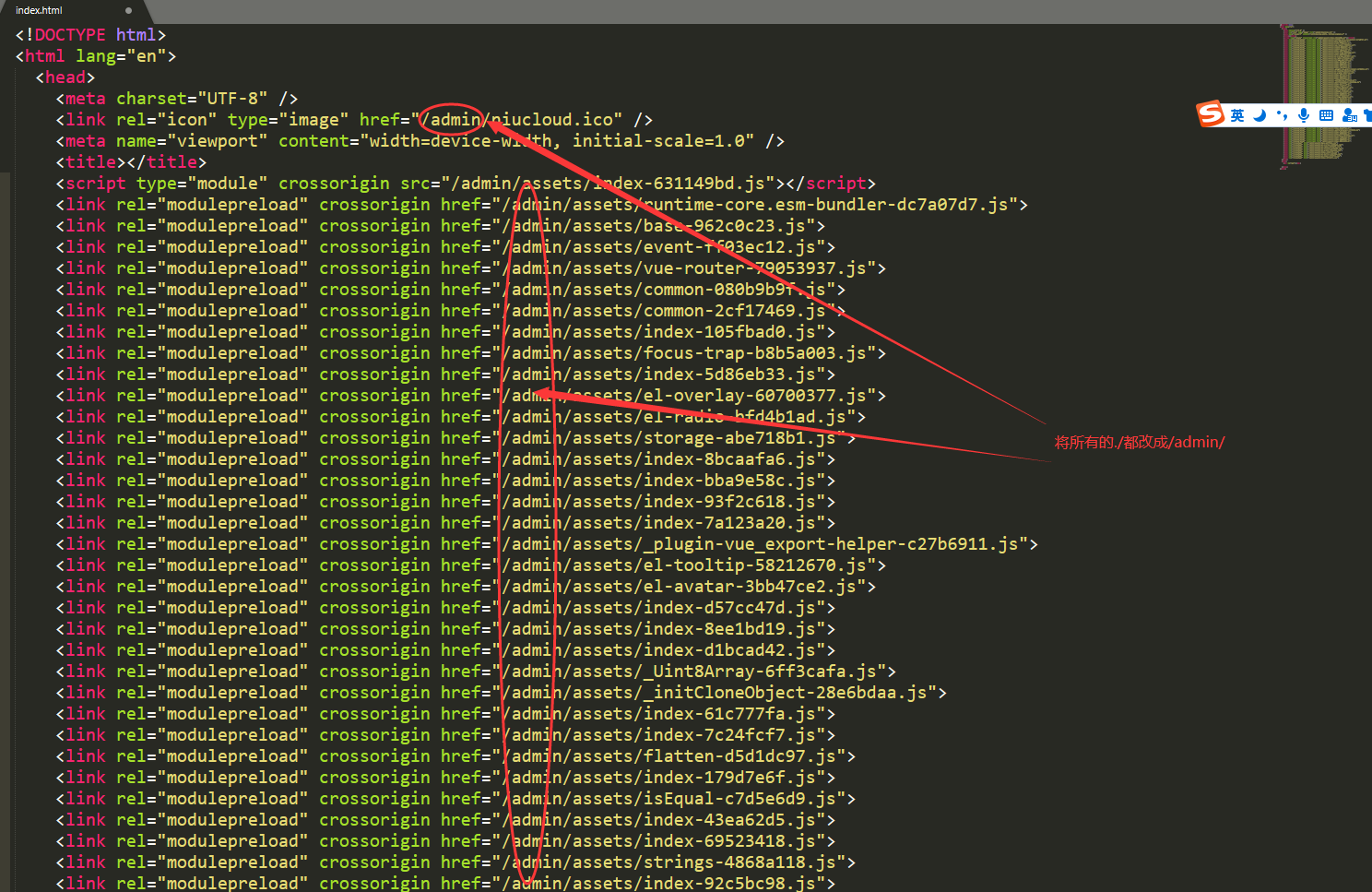The image size is (1372, 892).
Task: Click the user account icon in IME bar
Action: pos(1349,115)
